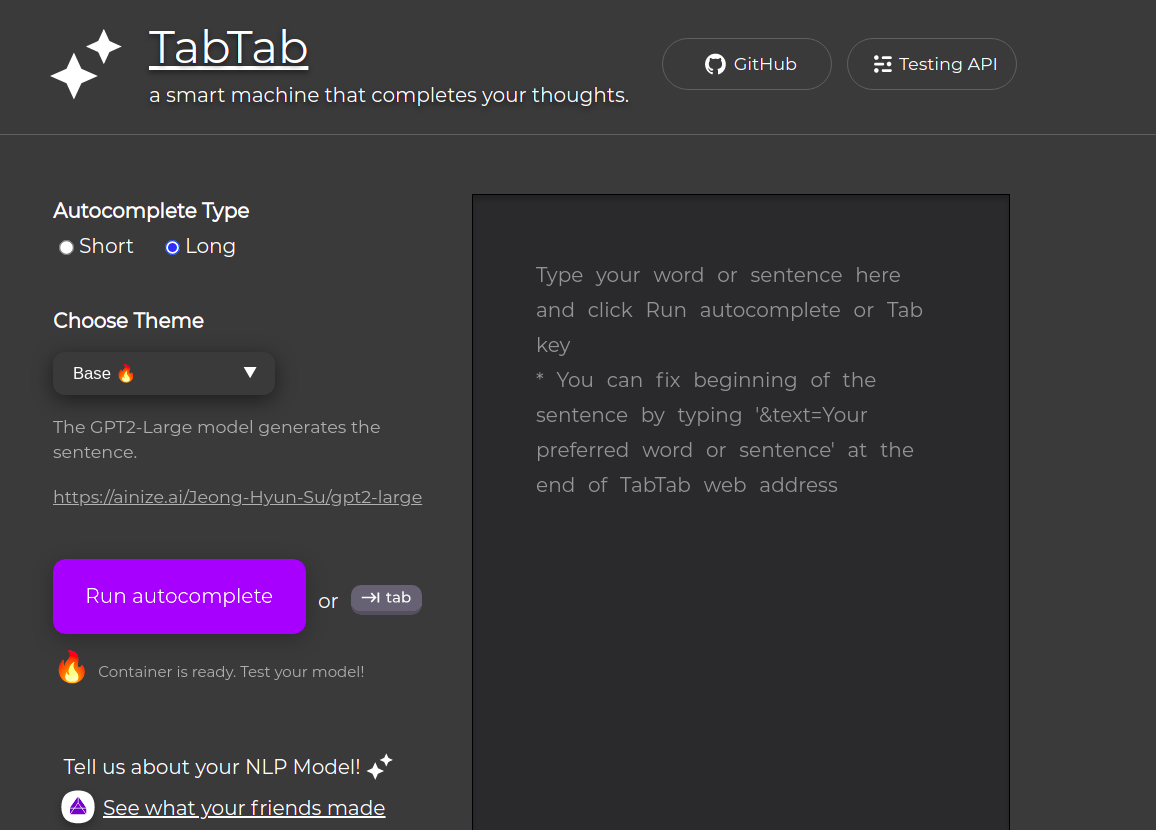Expand the Base theme dropdown
This screenshot has height=830, width=1156.
pyautogui.click(x=164, y=374)
